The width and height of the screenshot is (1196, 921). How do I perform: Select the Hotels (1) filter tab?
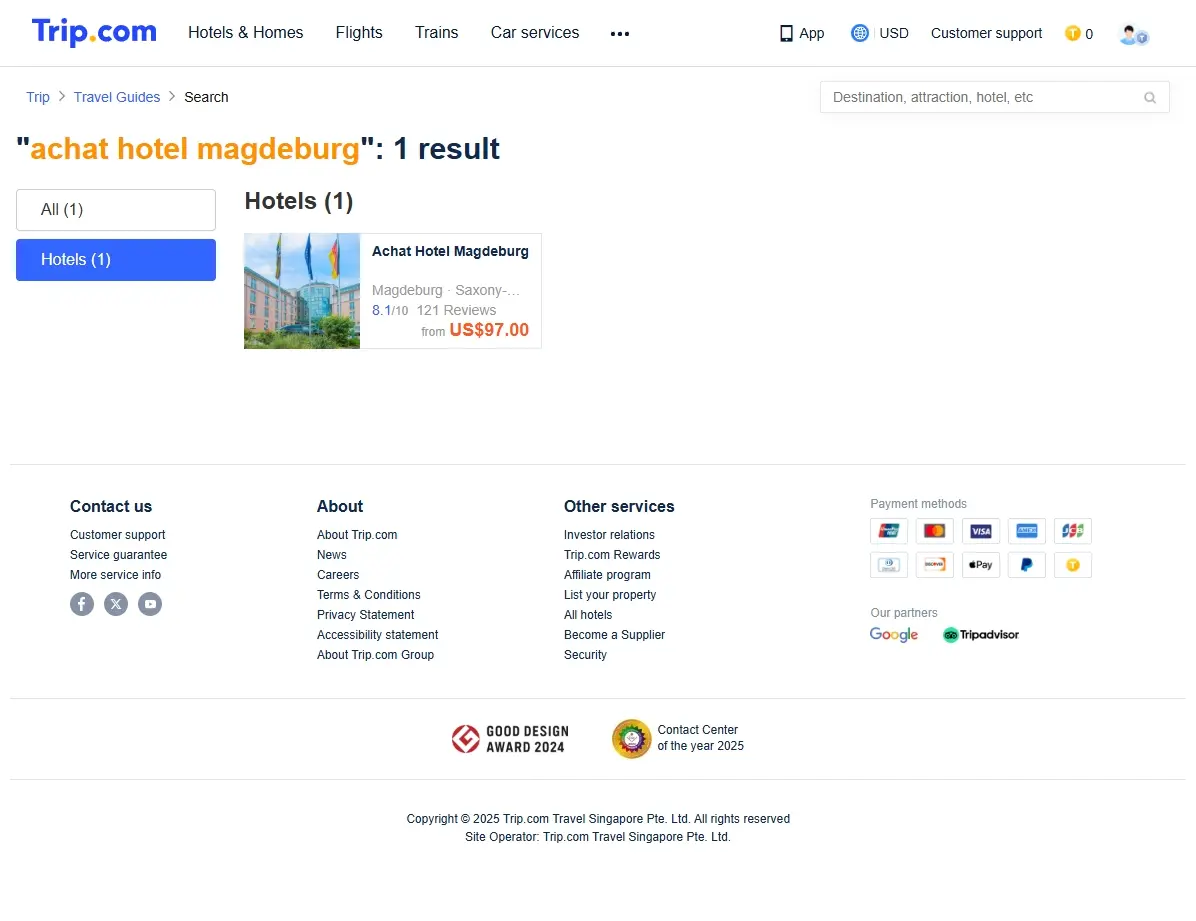(x=116, y=260)
